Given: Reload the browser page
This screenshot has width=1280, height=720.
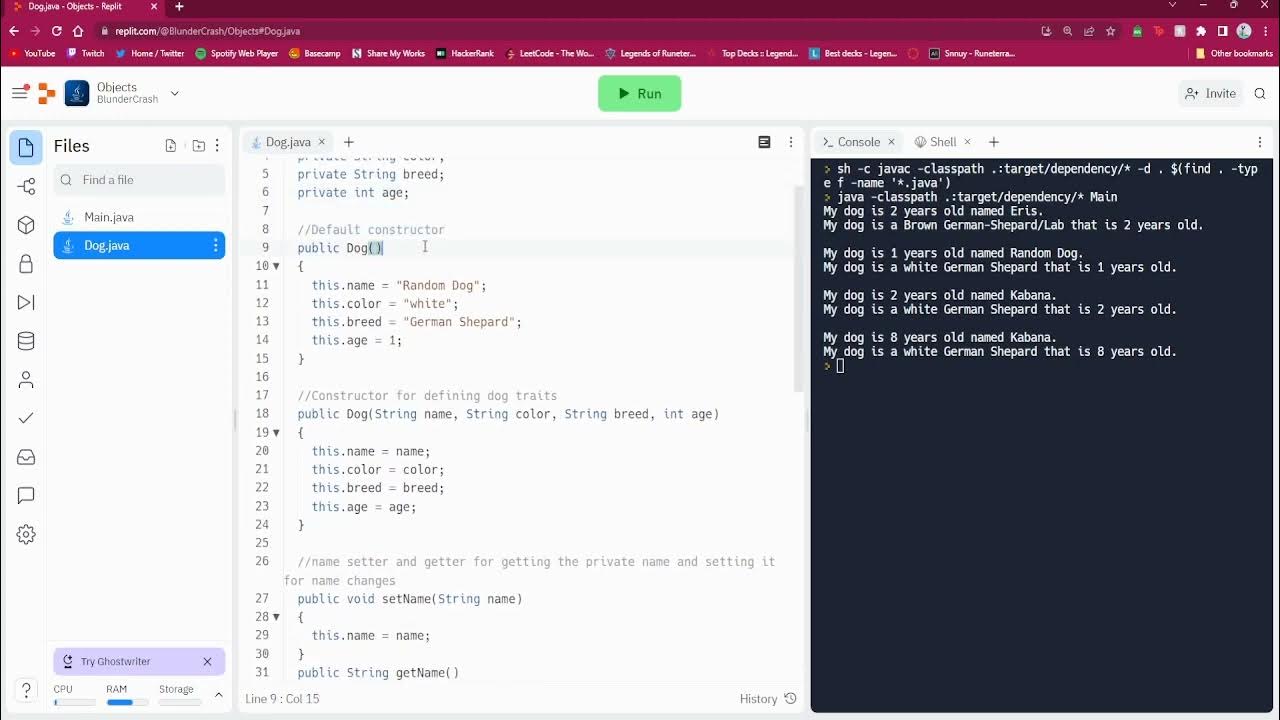Looking at the screenshot, I should pyautogui.click(x=56, y=31).
